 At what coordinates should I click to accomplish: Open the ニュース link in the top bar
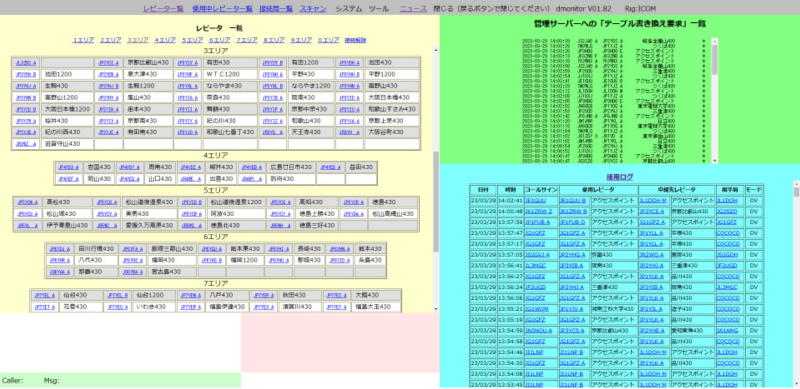pos(413,9)
